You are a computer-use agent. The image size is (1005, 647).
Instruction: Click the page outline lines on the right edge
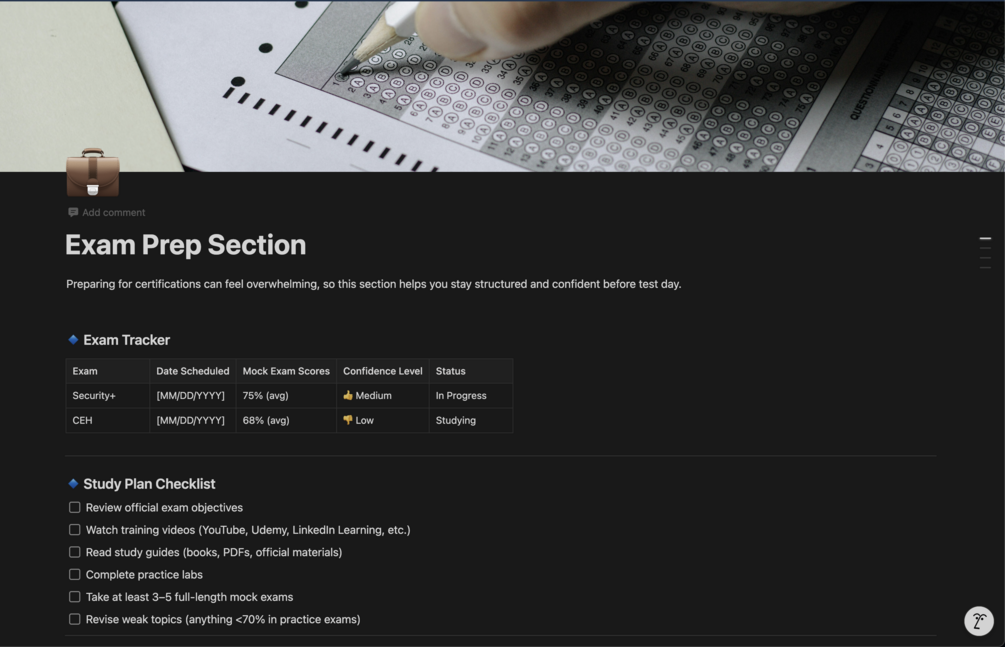[985, 253]
